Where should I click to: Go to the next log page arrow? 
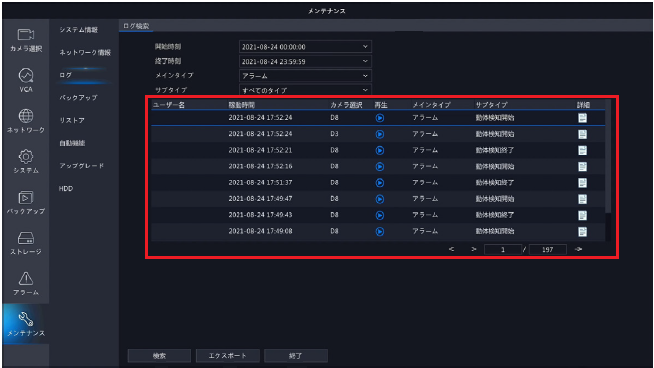pyautogui.click(x=473, y=249)
